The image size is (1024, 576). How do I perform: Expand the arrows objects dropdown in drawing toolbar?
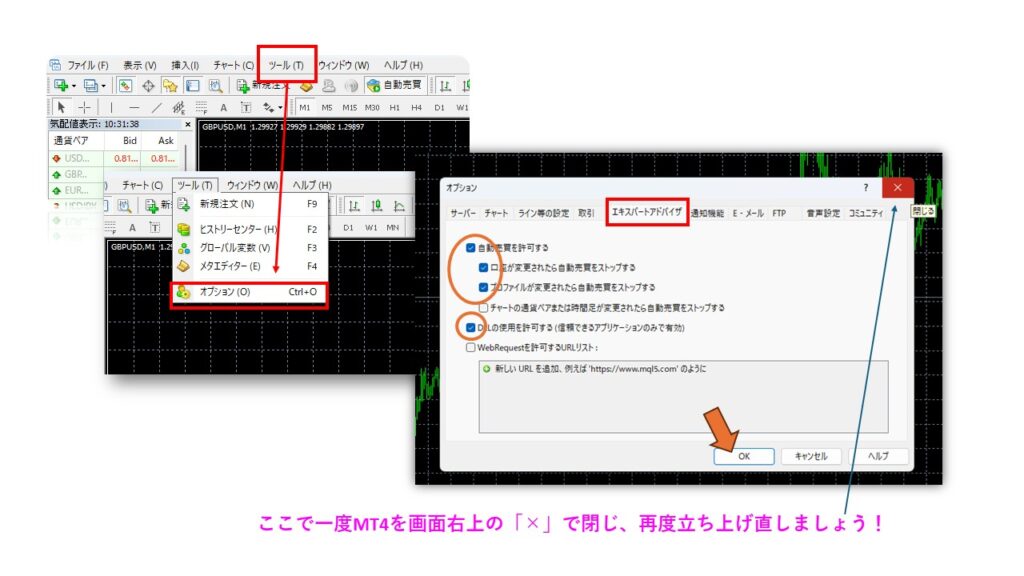coord(281,108)
